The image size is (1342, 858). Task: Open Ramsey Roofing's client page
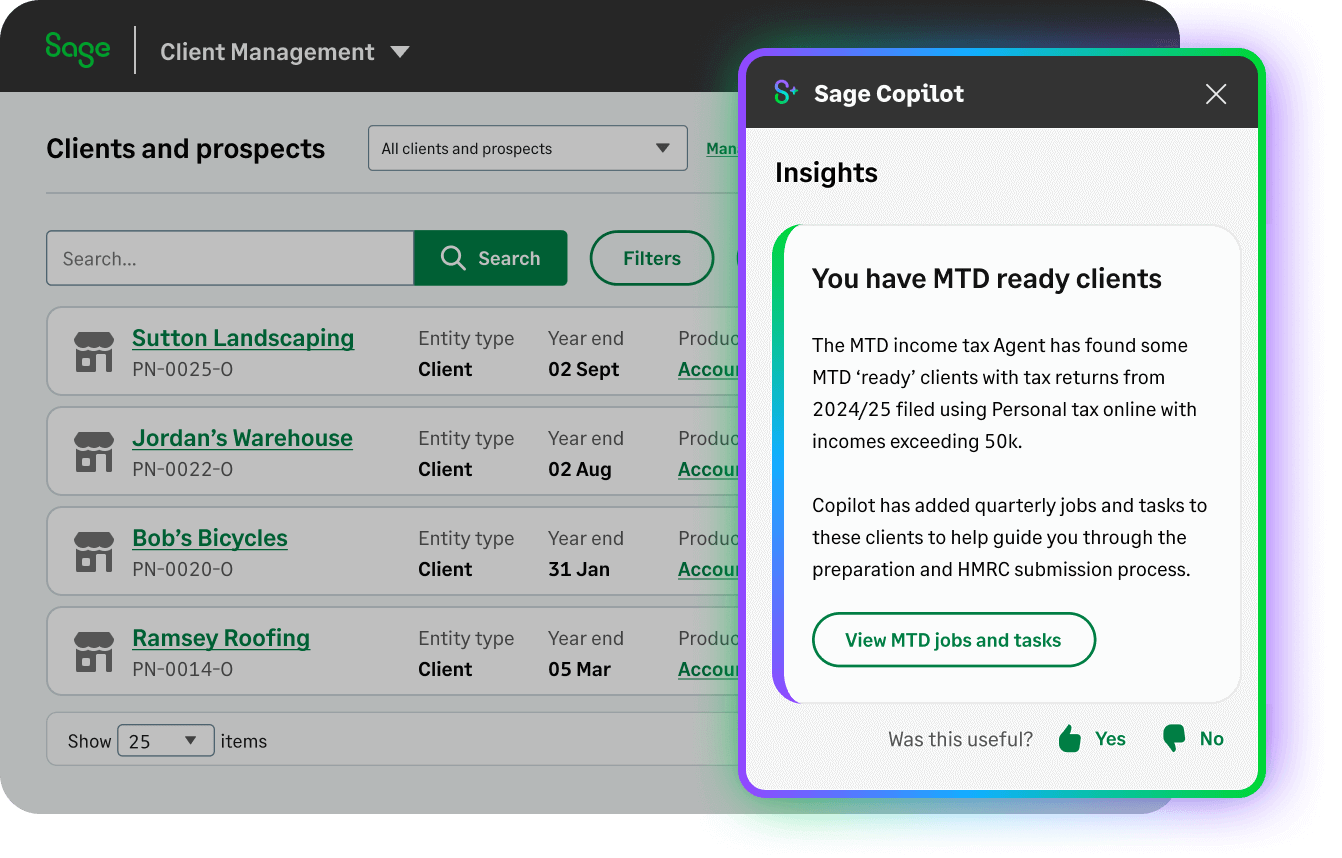pyautogui.click(x=220, y=638)
